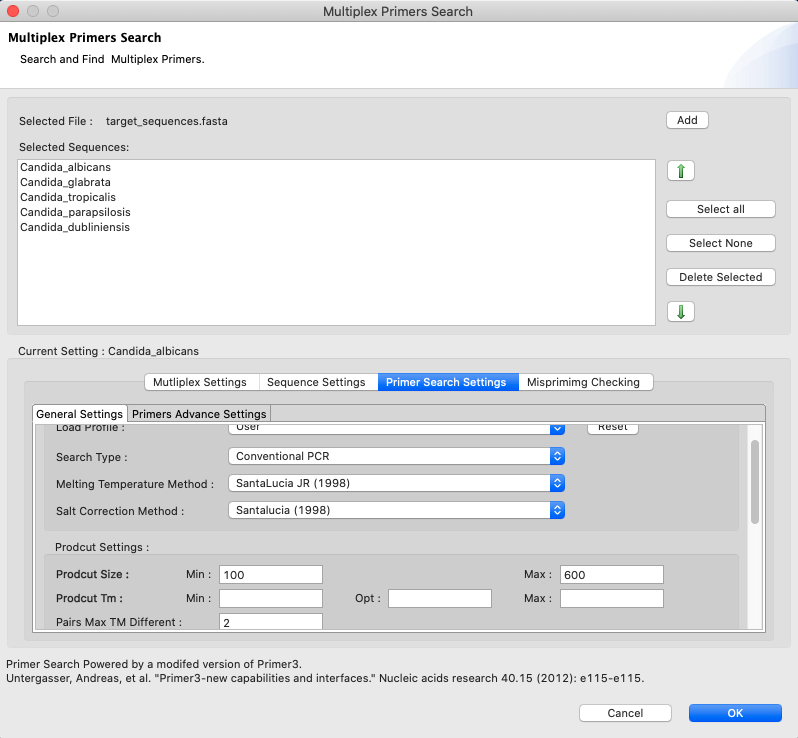798x738 pixels.
Task: Click the Select None button
Action: click(x=720, y=243)
